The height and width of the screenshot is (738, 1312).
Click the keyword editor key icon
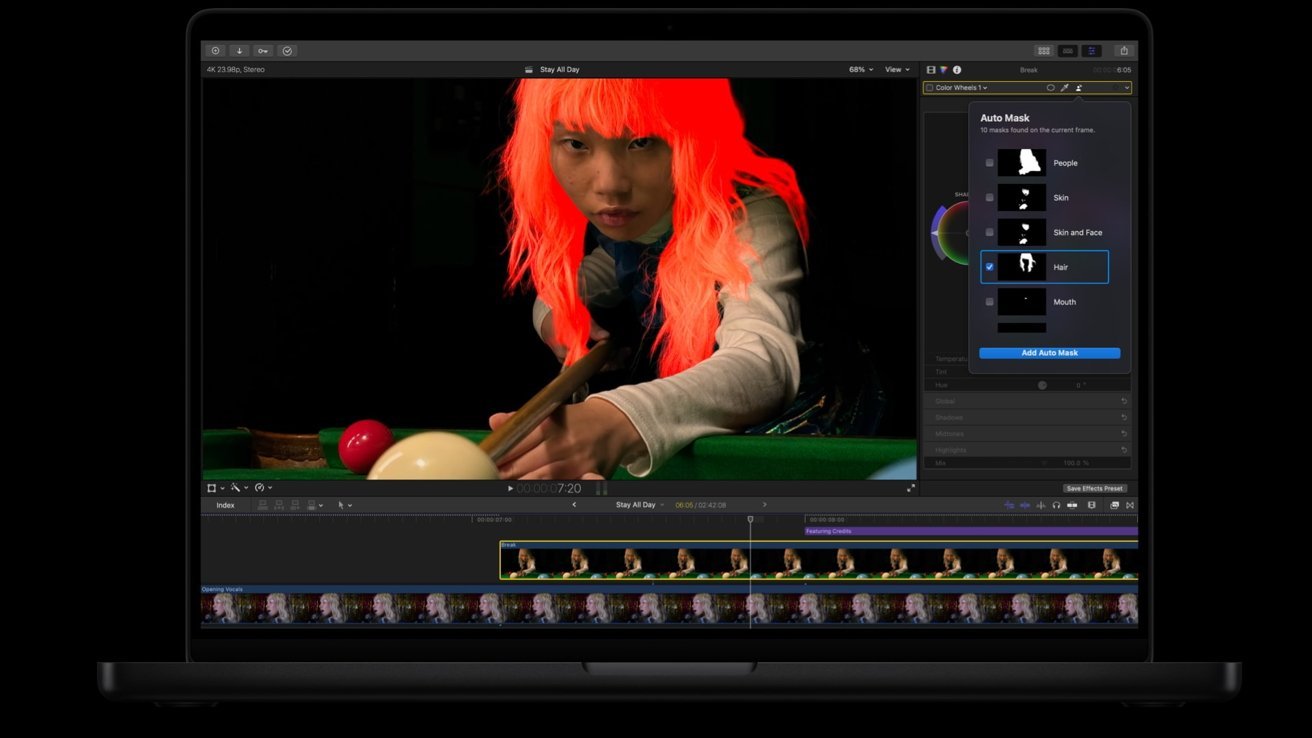click(263, 51)
